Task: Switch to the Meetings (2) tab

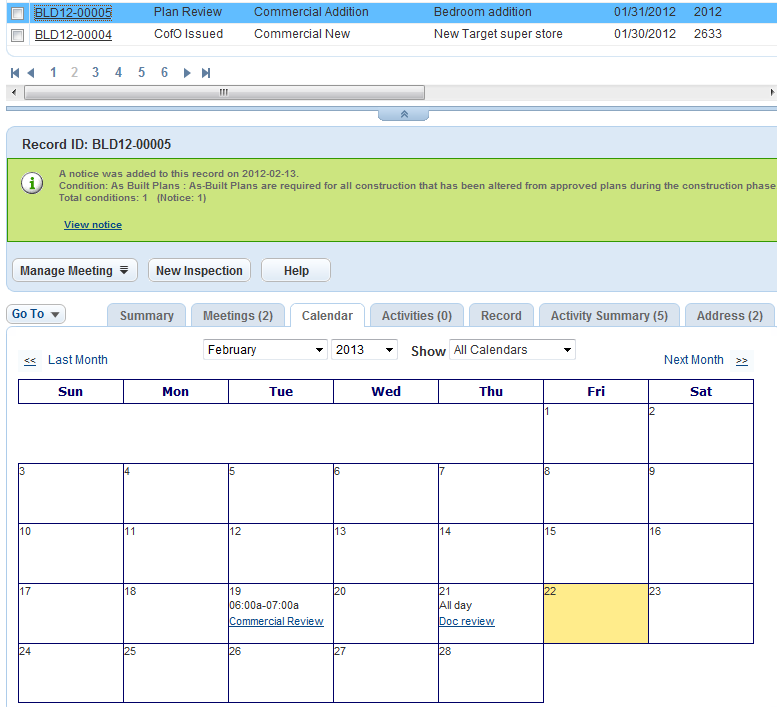Action: click(237, 316)
